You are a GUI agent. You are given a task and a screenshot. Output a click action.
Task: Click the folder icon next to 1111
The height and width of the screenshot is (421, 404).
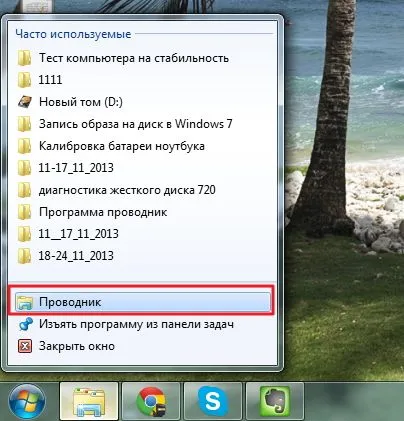pos(24,80)
